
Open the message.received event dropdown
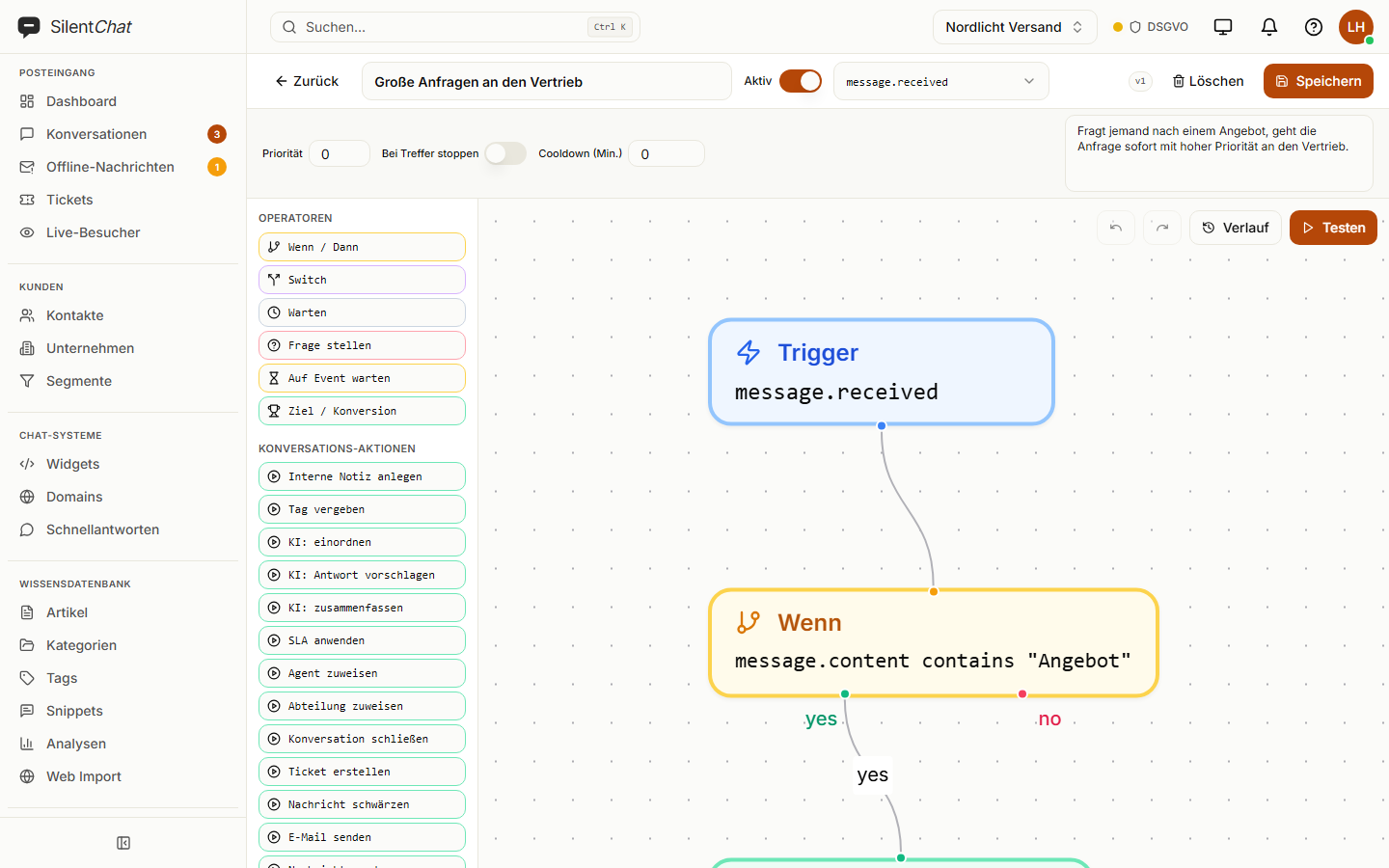(x=940, y=81)
